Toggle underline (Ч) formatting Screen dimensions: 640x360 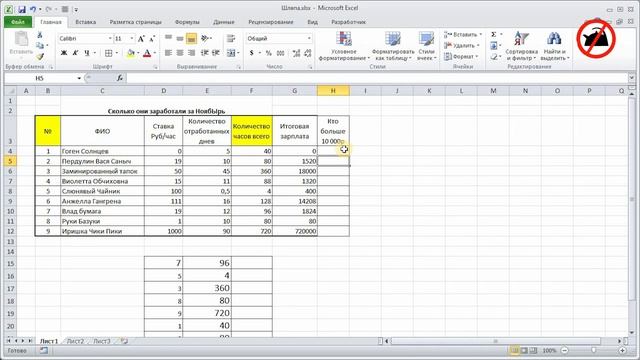click(x=87, y=53)
